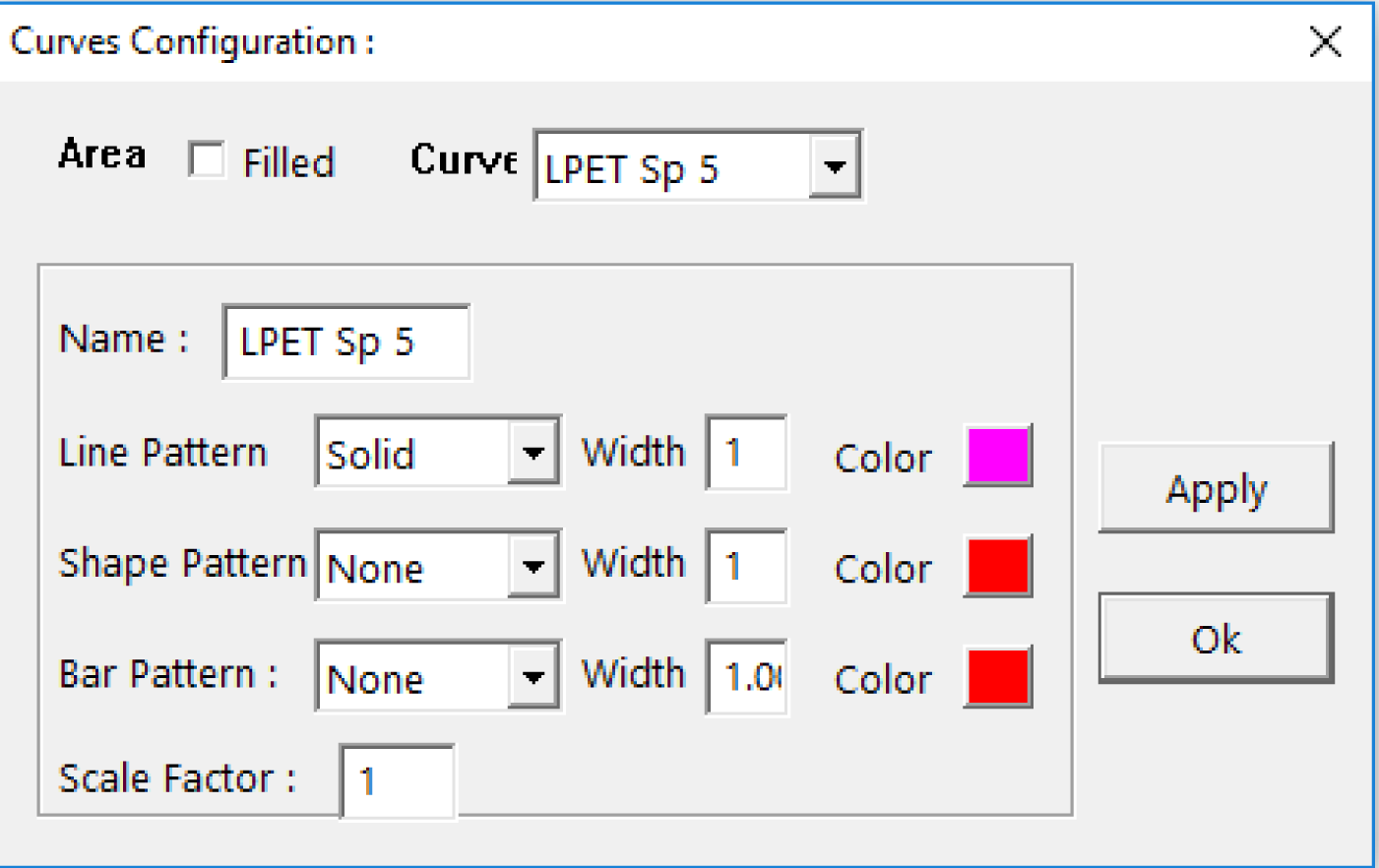Expand the Bar Pattern dropdown
The width and height of the screenshot is (1379, 868).
click(533, 677)
